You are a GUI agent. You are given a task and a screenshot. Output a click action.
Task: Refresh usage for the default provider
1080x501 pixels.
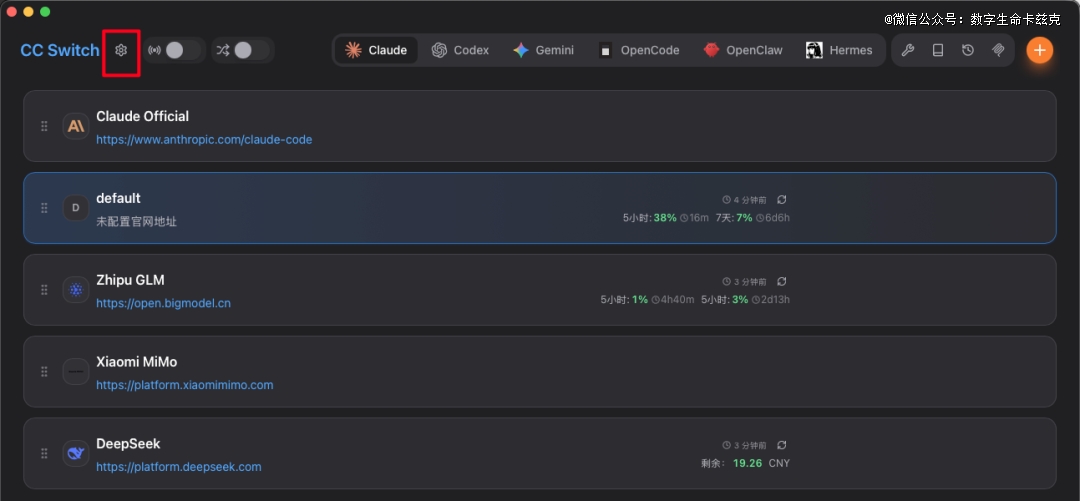tap(782, 200)
